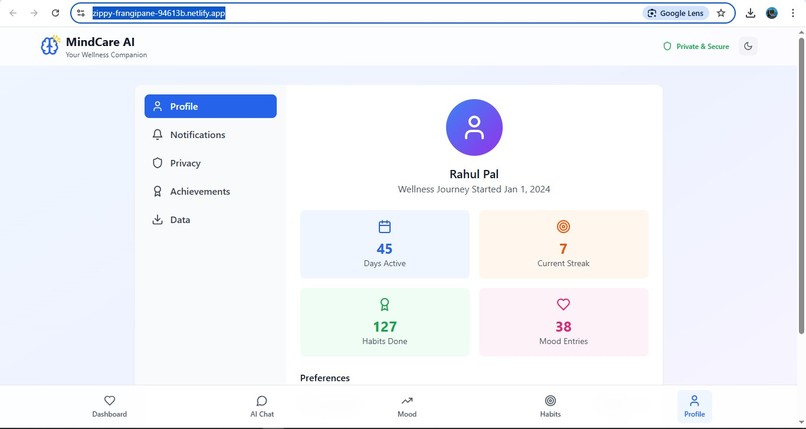Image resolution: width=806 pixels, height=429 pixels.
Task: Open Google Lens from address bar
Action: 675,13
